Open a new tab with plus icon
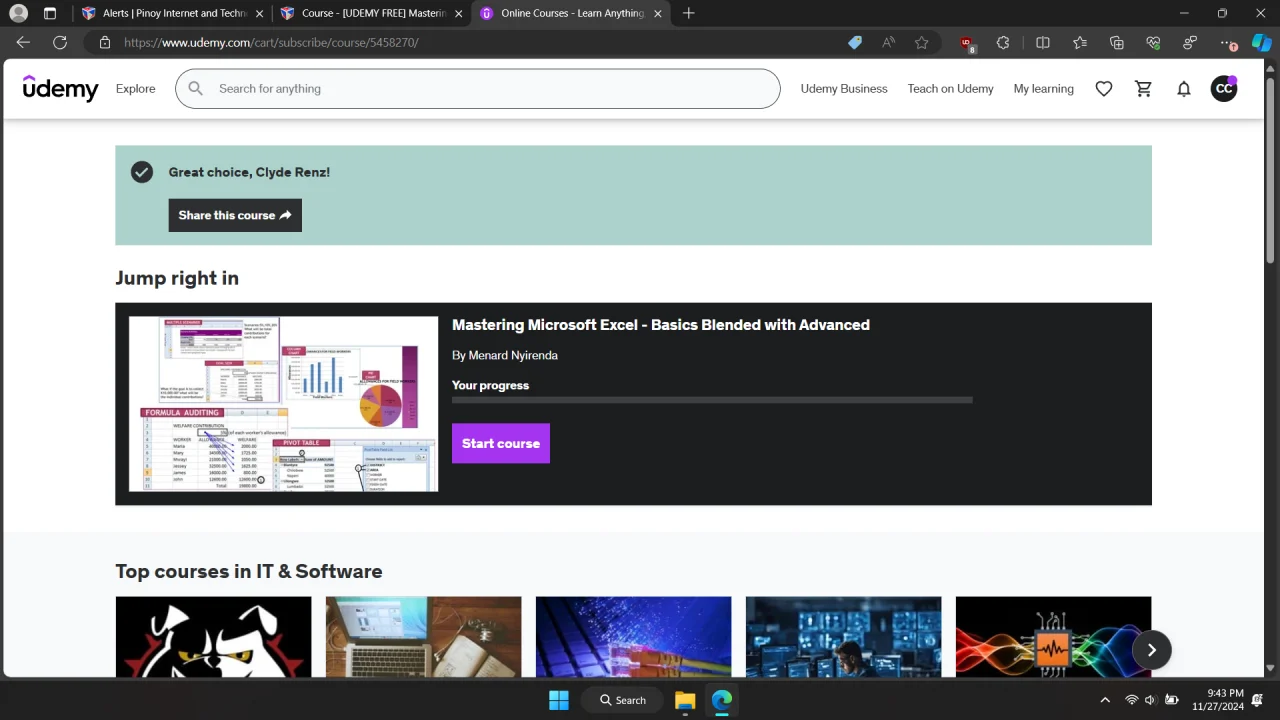 pos(688,13)
